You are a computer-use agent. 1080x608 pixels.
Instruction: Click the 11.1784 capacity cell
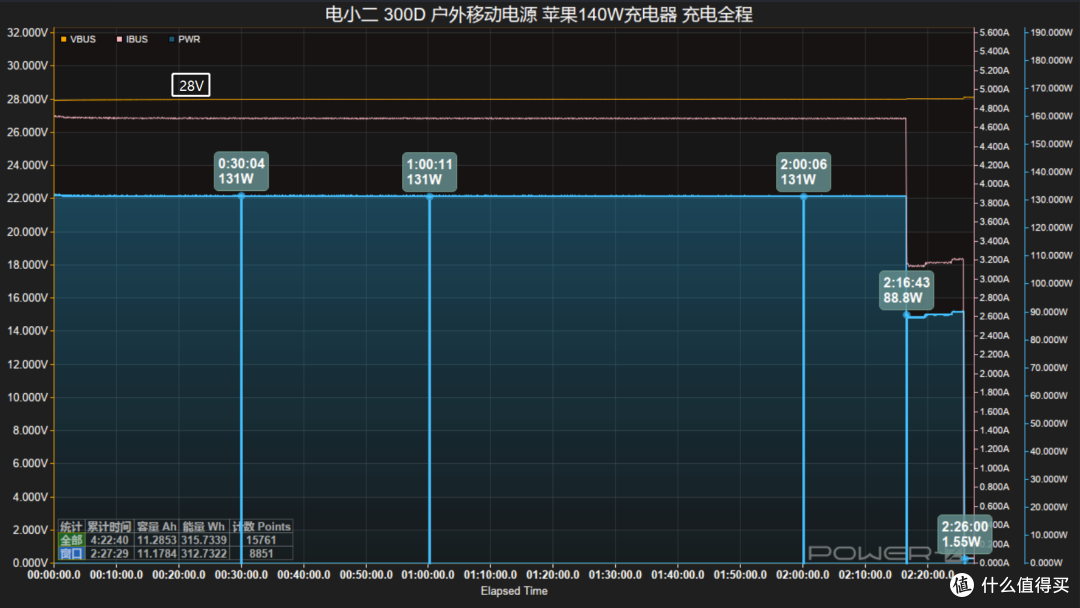(156, 553)
